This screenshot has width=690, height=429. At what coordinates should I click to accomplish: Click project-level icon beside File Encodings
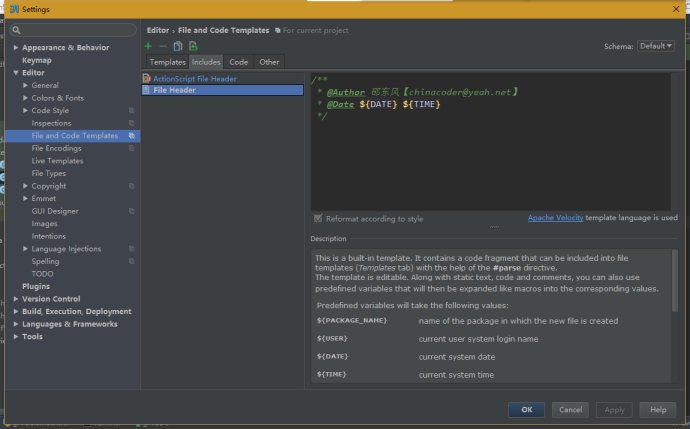[x=131, y=148]
